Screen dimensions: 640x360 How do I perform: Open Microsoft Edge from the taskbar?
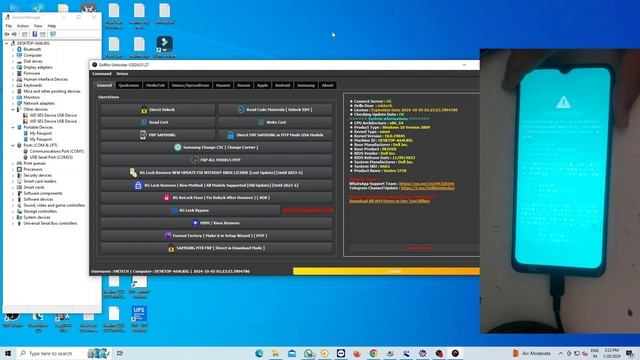point(259,353)
